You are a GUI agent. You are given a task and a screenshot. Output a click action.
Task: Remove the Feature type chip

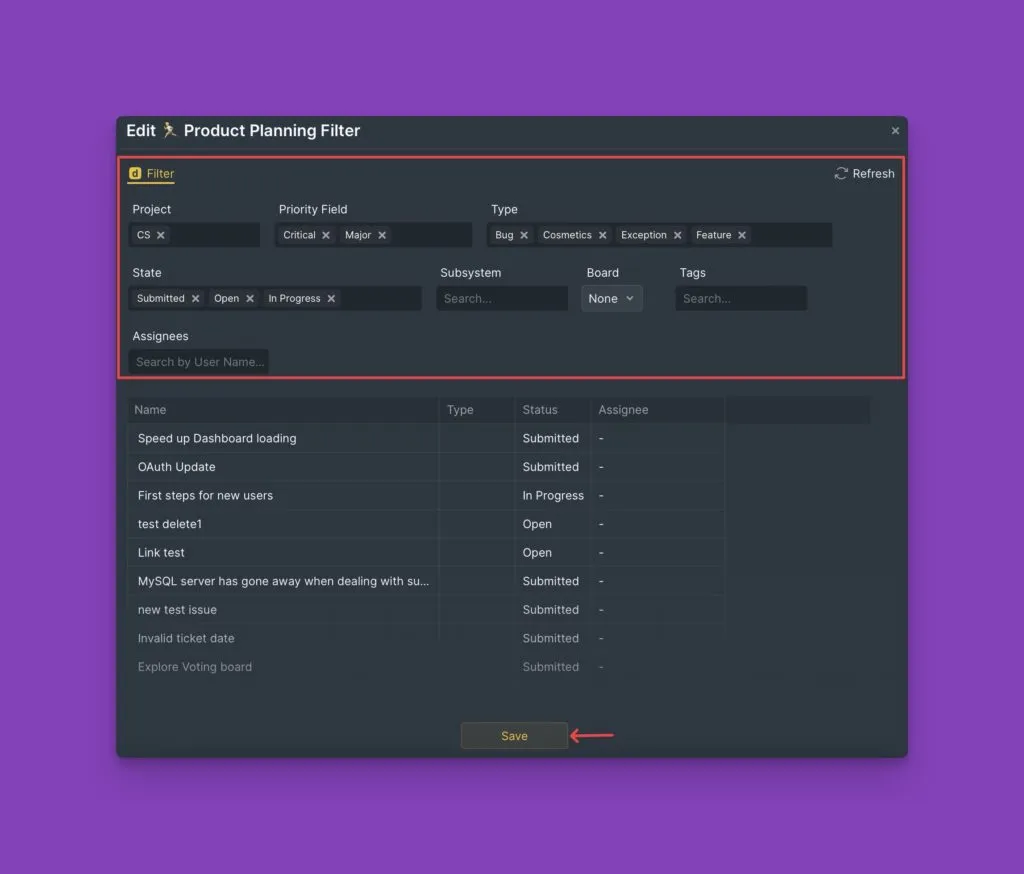point(744,234)
